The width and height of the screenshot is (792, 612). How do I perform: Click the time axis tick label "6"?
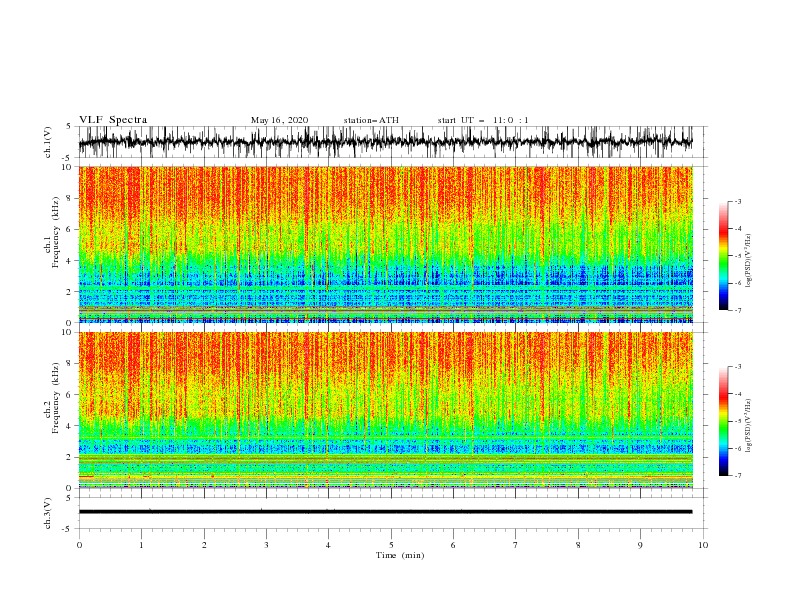(x=453, y=545)
